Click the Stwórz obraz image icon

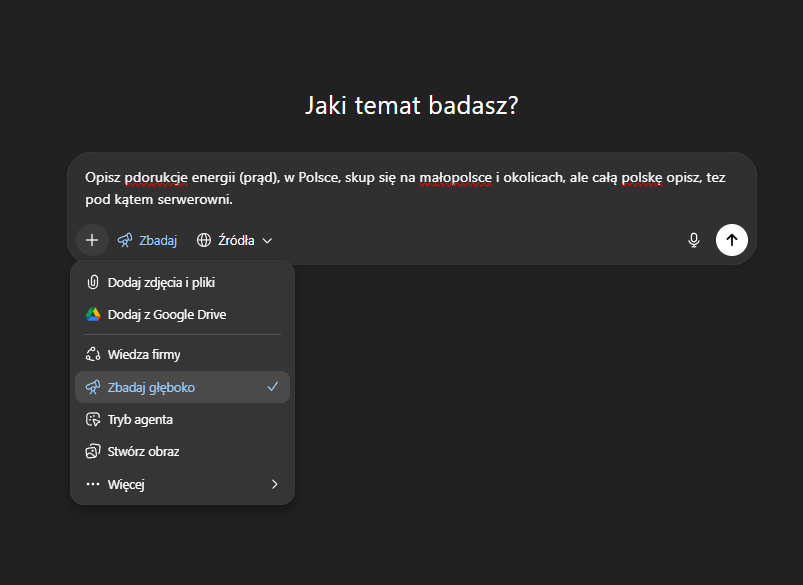[93, 451]
